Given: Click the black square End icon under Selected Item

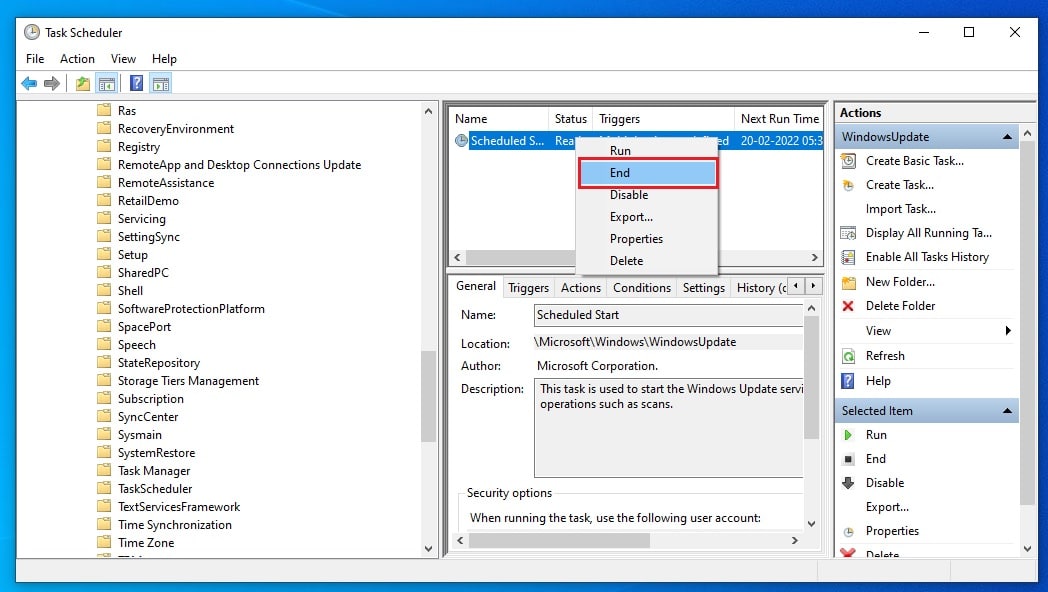Looking at the screenshot, I should (x=848, y=459).
